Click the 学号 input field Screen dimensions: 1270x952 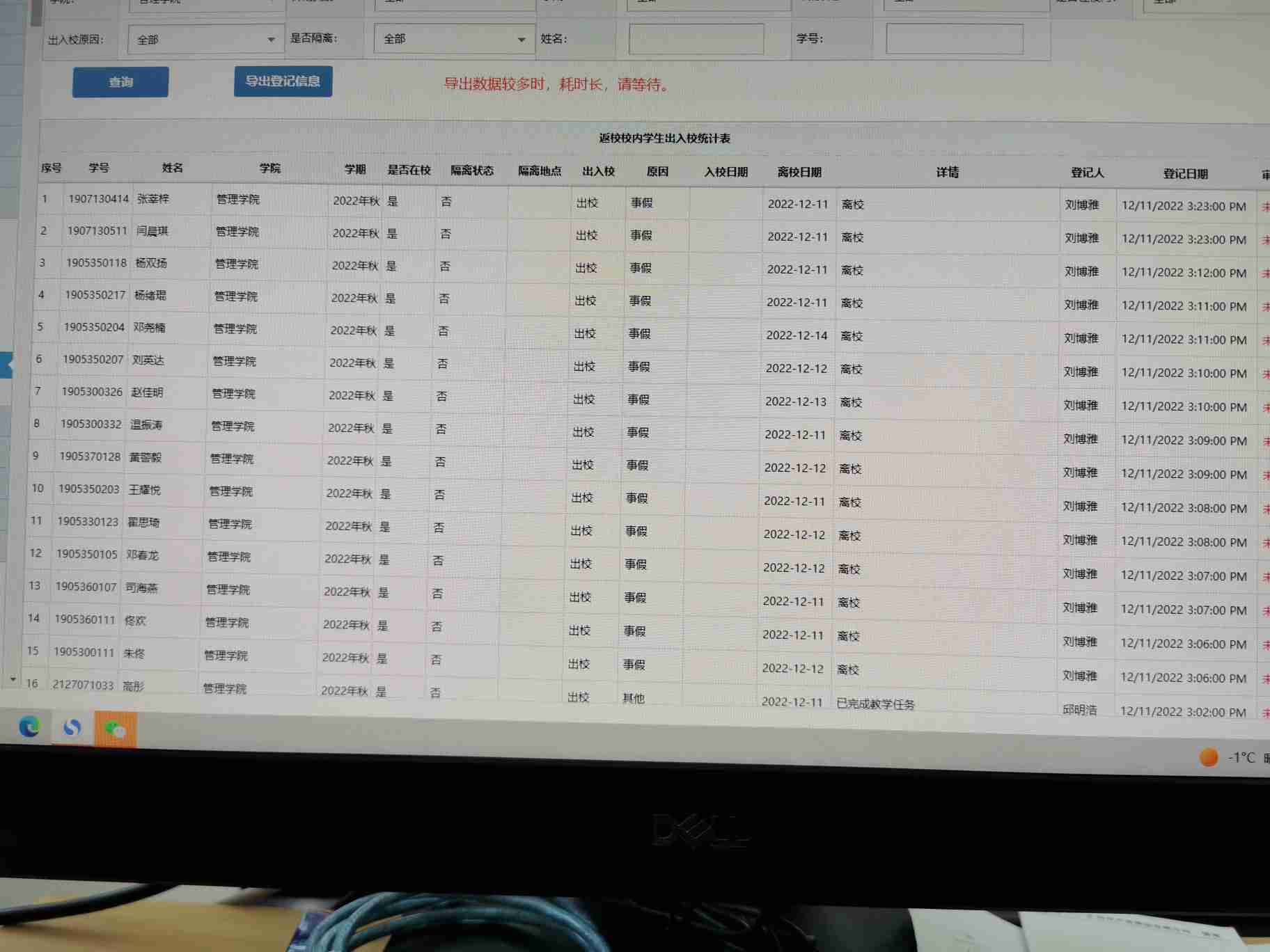954,39
